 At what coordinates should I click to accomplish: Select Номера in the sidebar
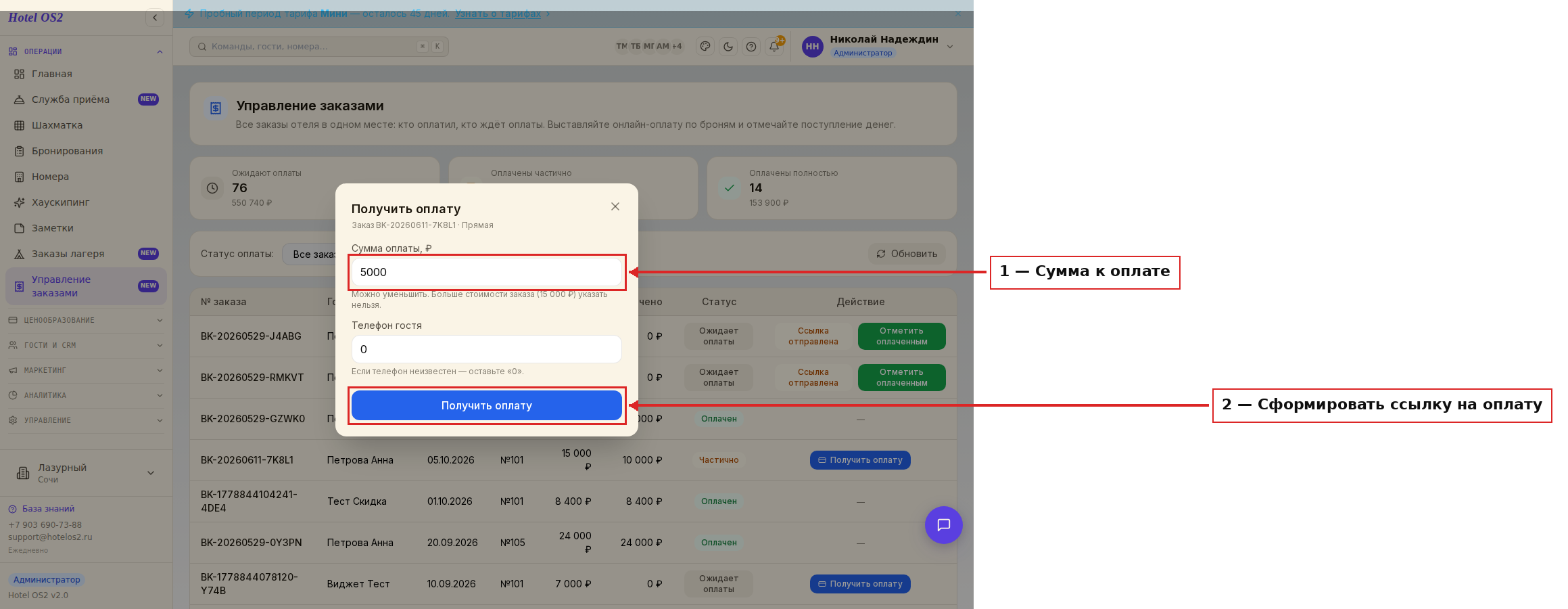[86, 177]
